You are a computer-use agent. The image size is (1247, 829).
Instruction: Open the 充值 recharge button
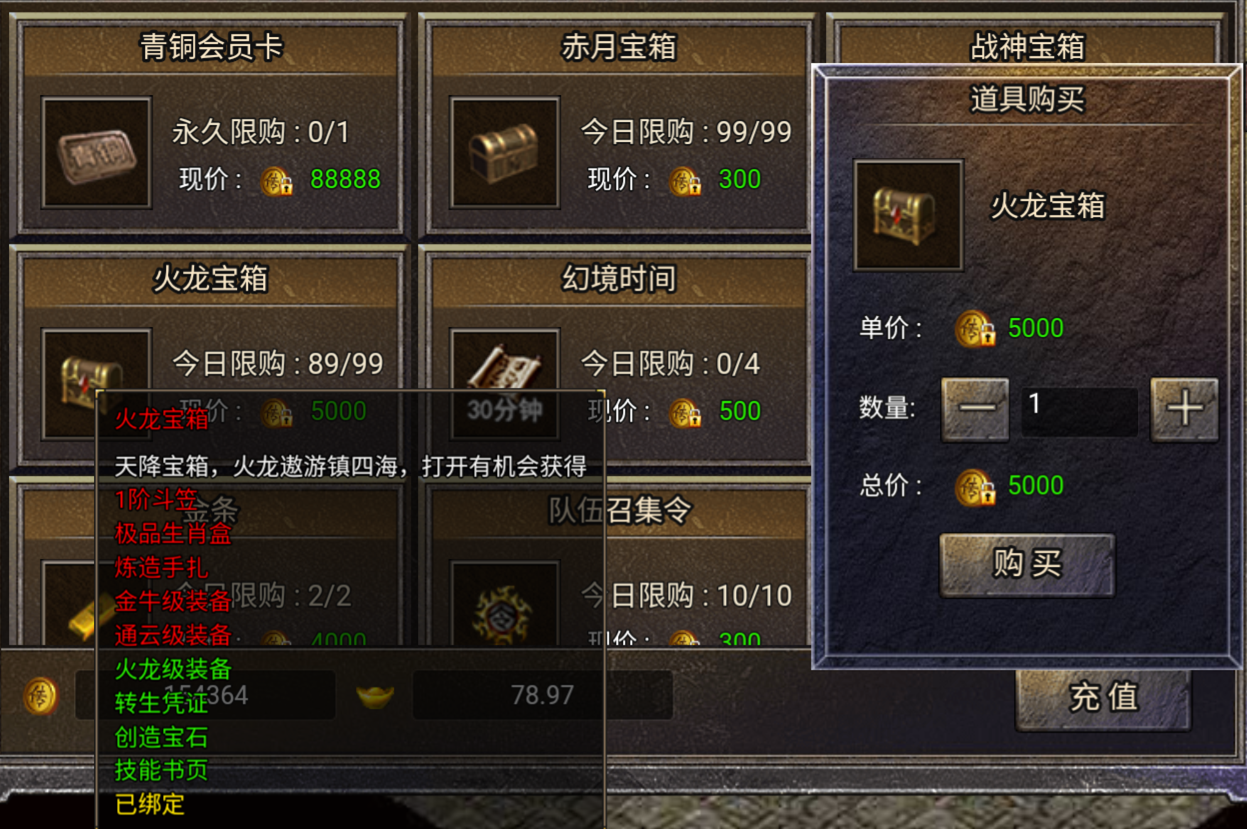click(1103, 697)
